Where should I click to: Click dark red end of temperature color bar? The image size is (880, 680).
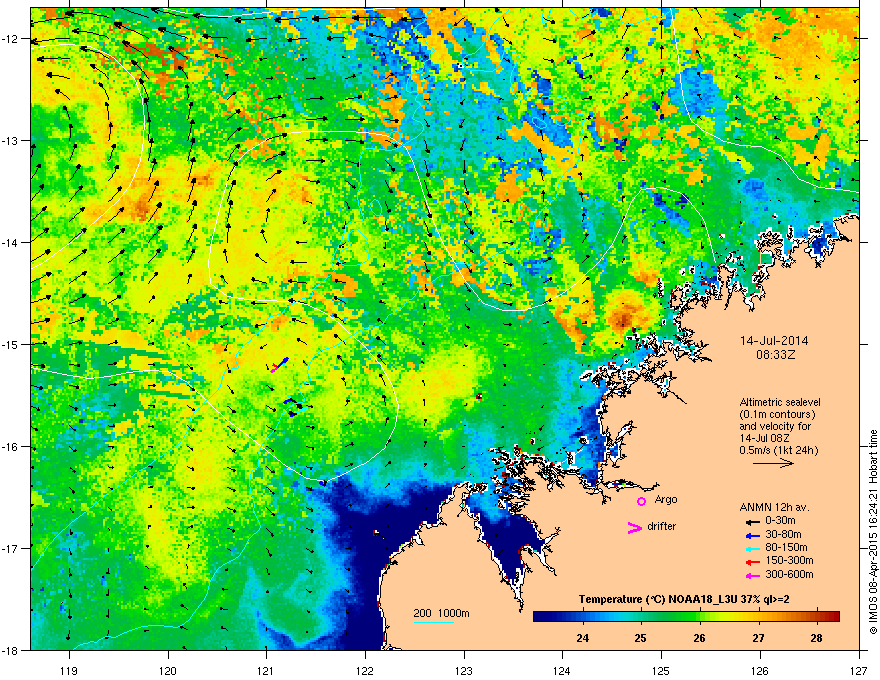(x=833, y=616)
